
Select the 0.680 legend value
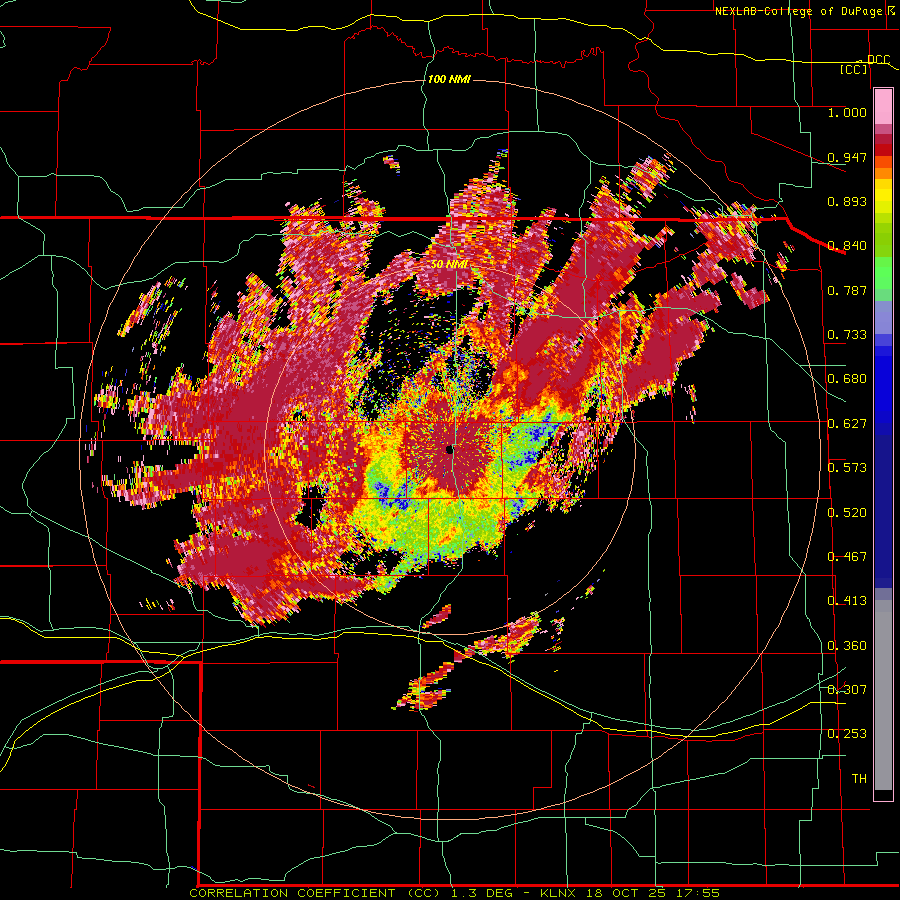coord(847,379)
